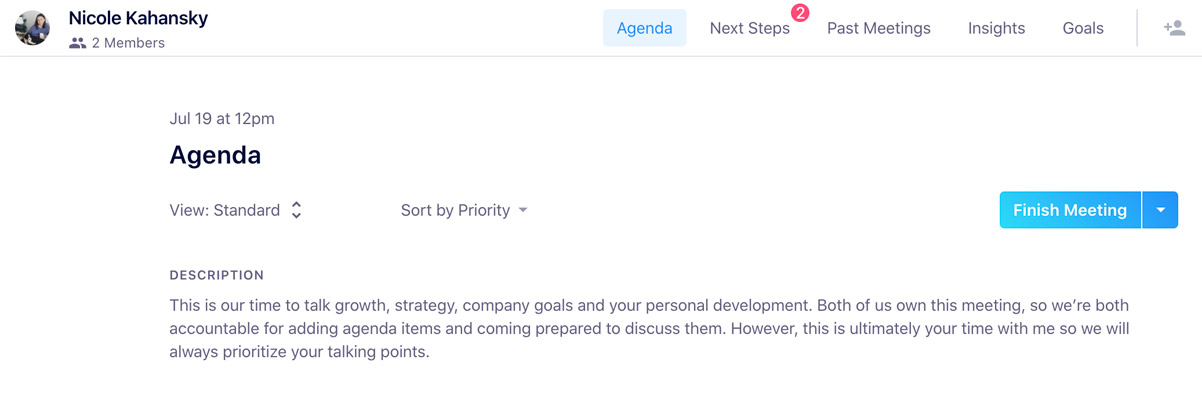Click the Nicole Kahansky name heading
Image resolution: width=1202 pixels, height=394 pixels.
point(138,18)
